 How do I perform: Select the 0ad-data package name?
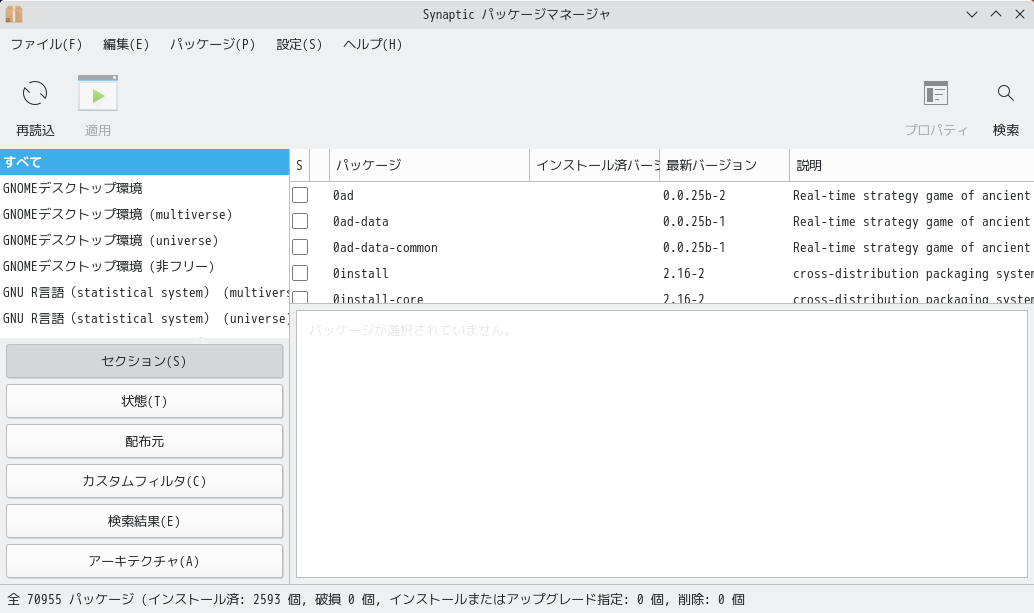361,221
